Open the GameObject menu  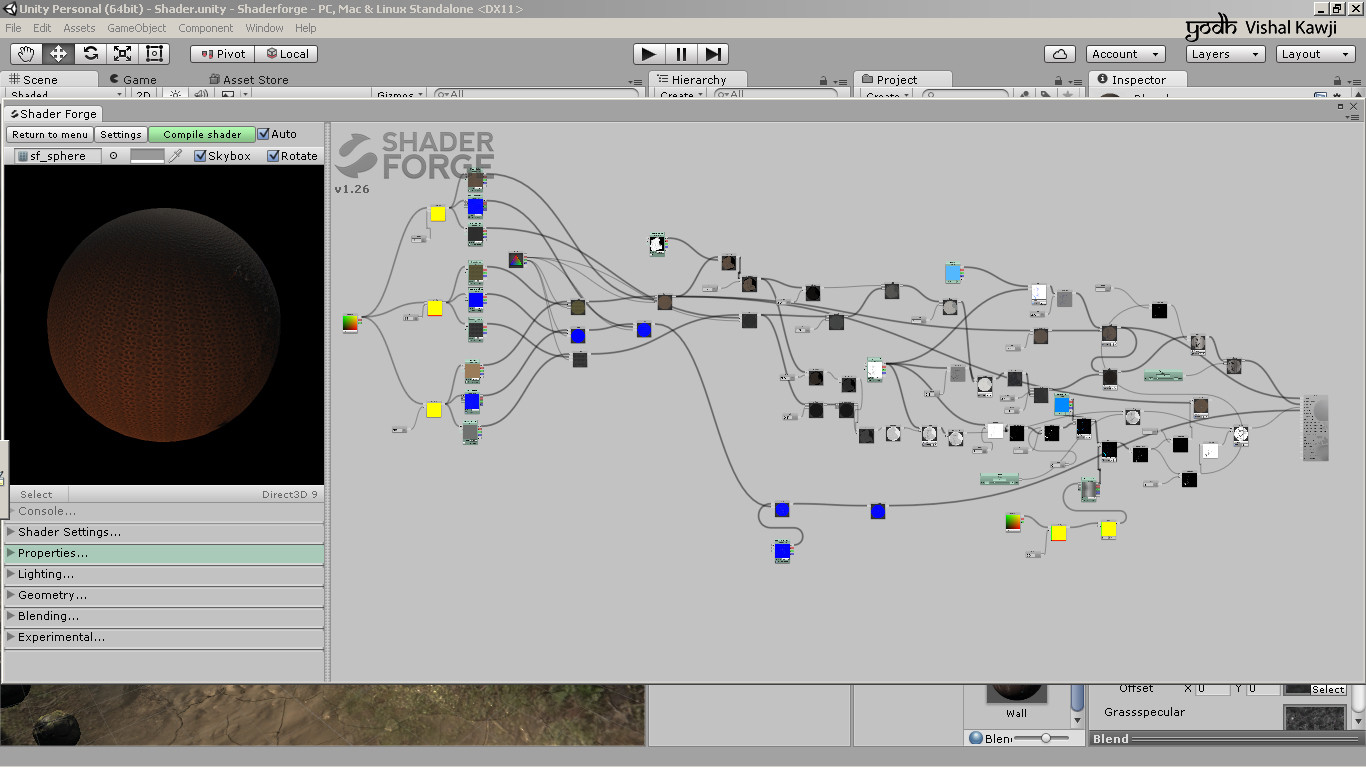tap(137, 28)
